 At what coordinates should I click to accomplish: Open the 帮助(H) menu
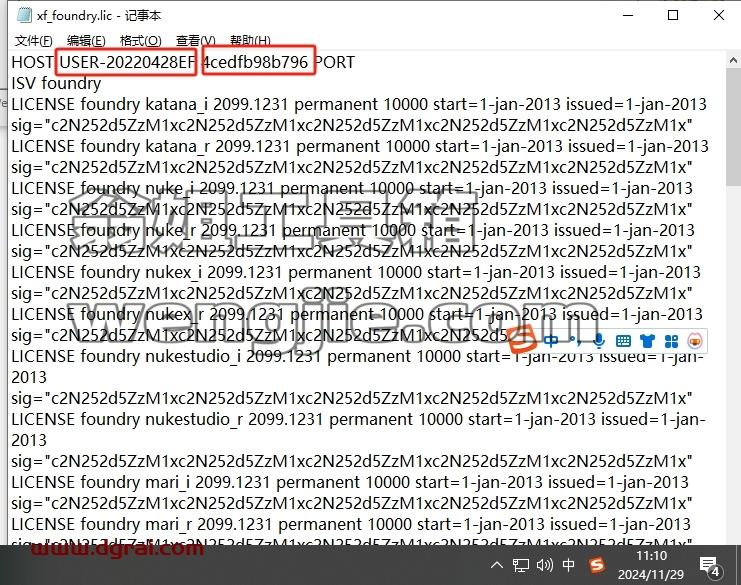click(x=250, y=41)
